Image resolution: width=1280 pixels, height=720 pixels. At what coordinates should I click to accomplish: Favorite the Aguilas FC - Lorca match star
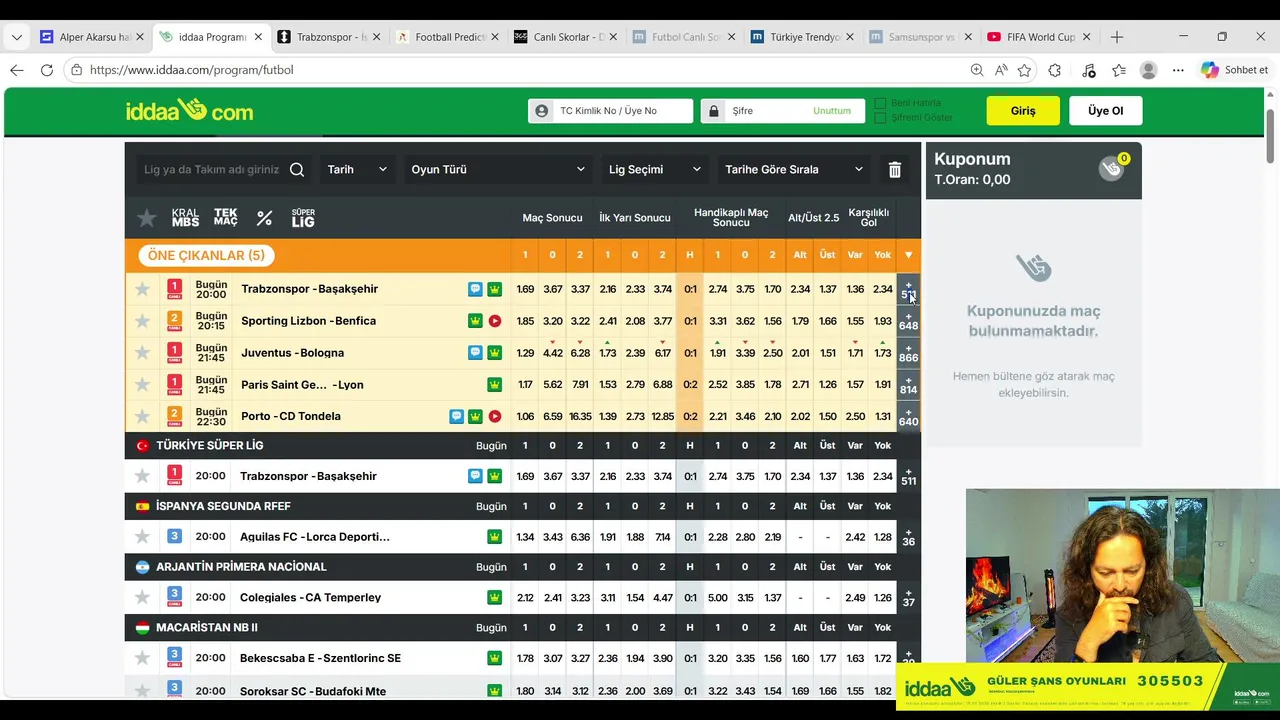pos(142,537)
